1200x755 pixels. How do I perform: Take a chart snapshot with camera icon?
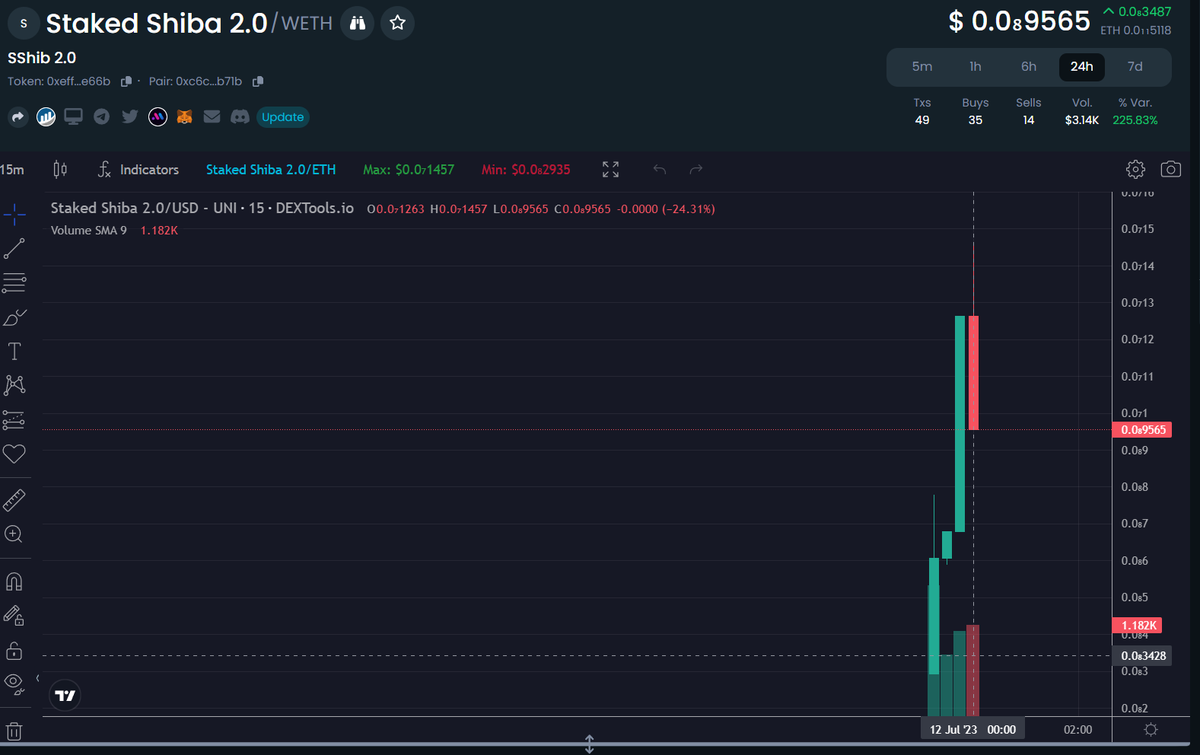tap(1171, 170)
